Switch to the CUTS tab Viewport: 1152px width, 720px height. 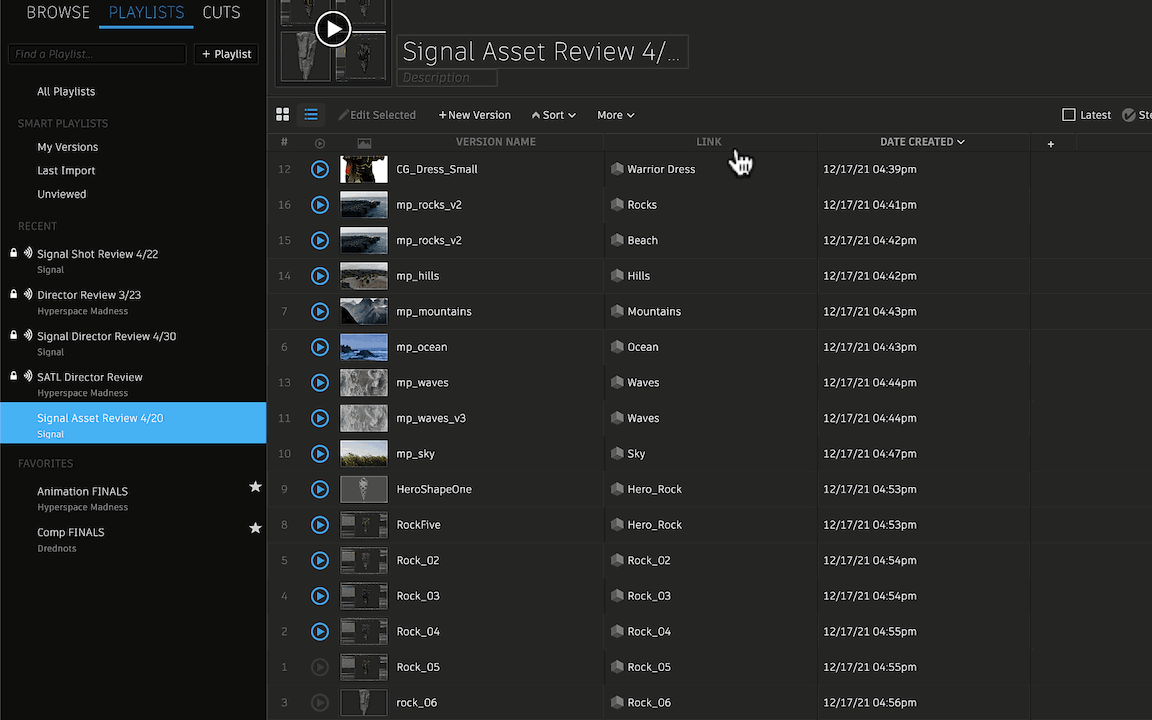220,13
